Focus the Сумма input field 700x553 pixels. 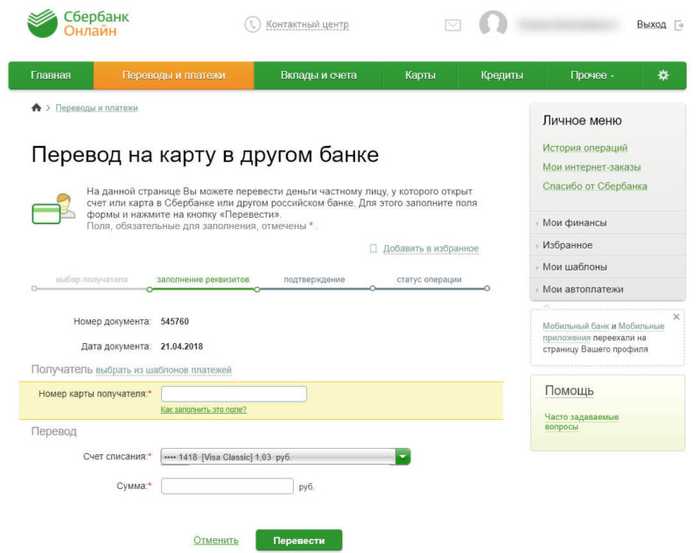click(x=227, y=486)
